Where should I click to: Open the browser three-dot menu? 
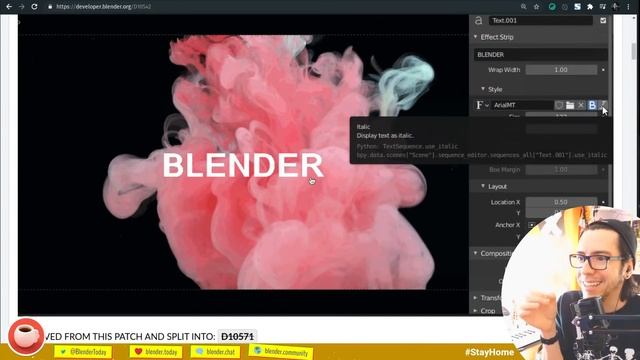click(x=628, y=7)
